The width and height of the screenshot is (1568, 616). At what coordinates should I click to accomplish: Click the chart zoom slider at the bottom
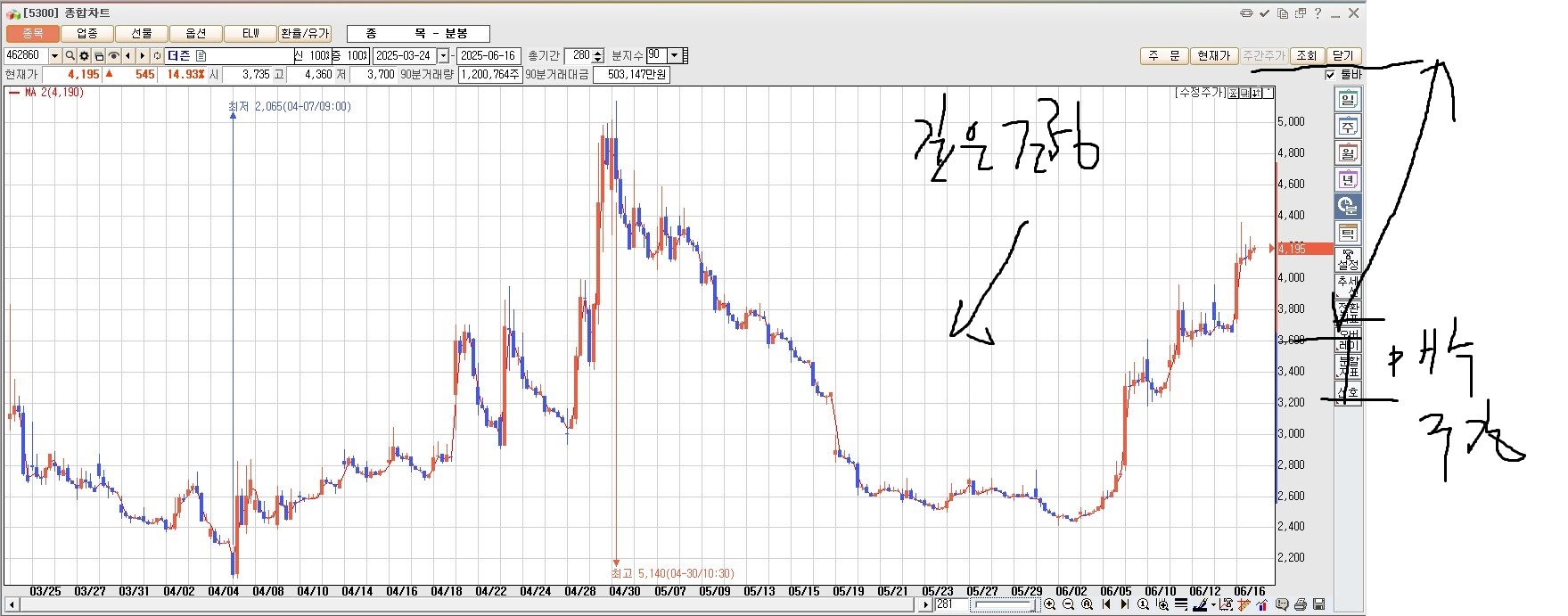click(x=1003, y=604)
